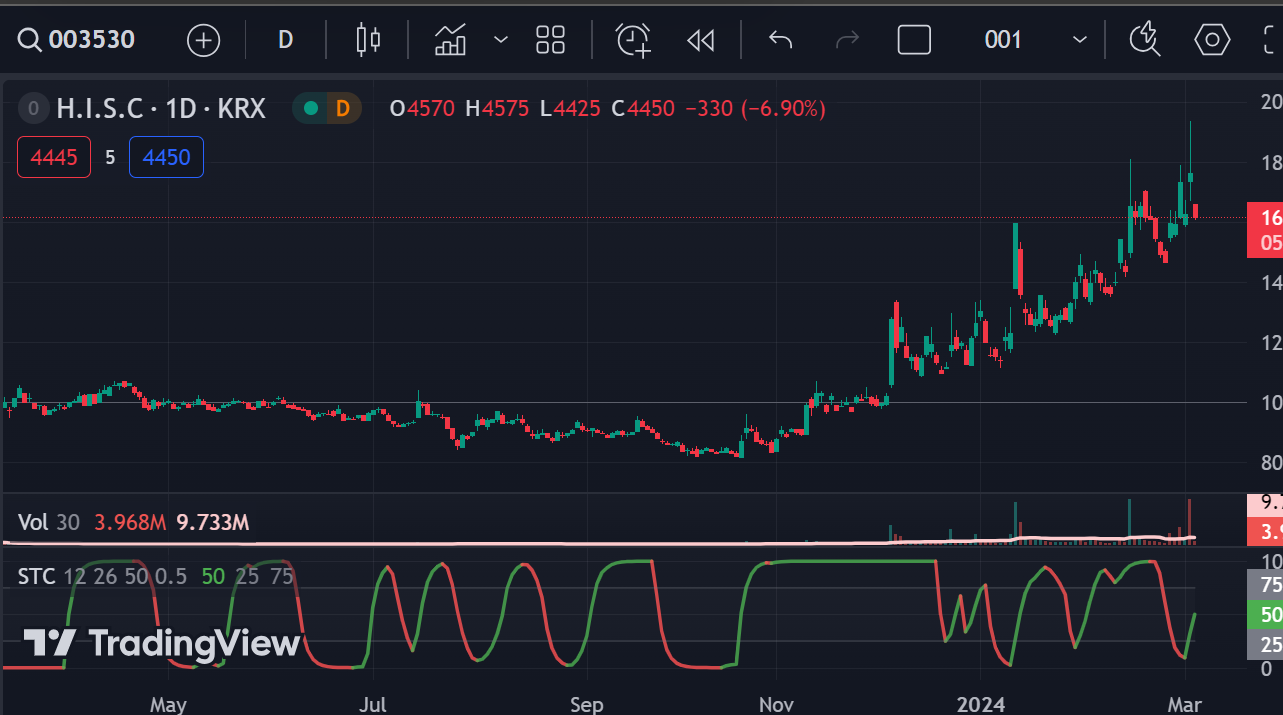Toggle the orange D data mode badge

point(343,109)
